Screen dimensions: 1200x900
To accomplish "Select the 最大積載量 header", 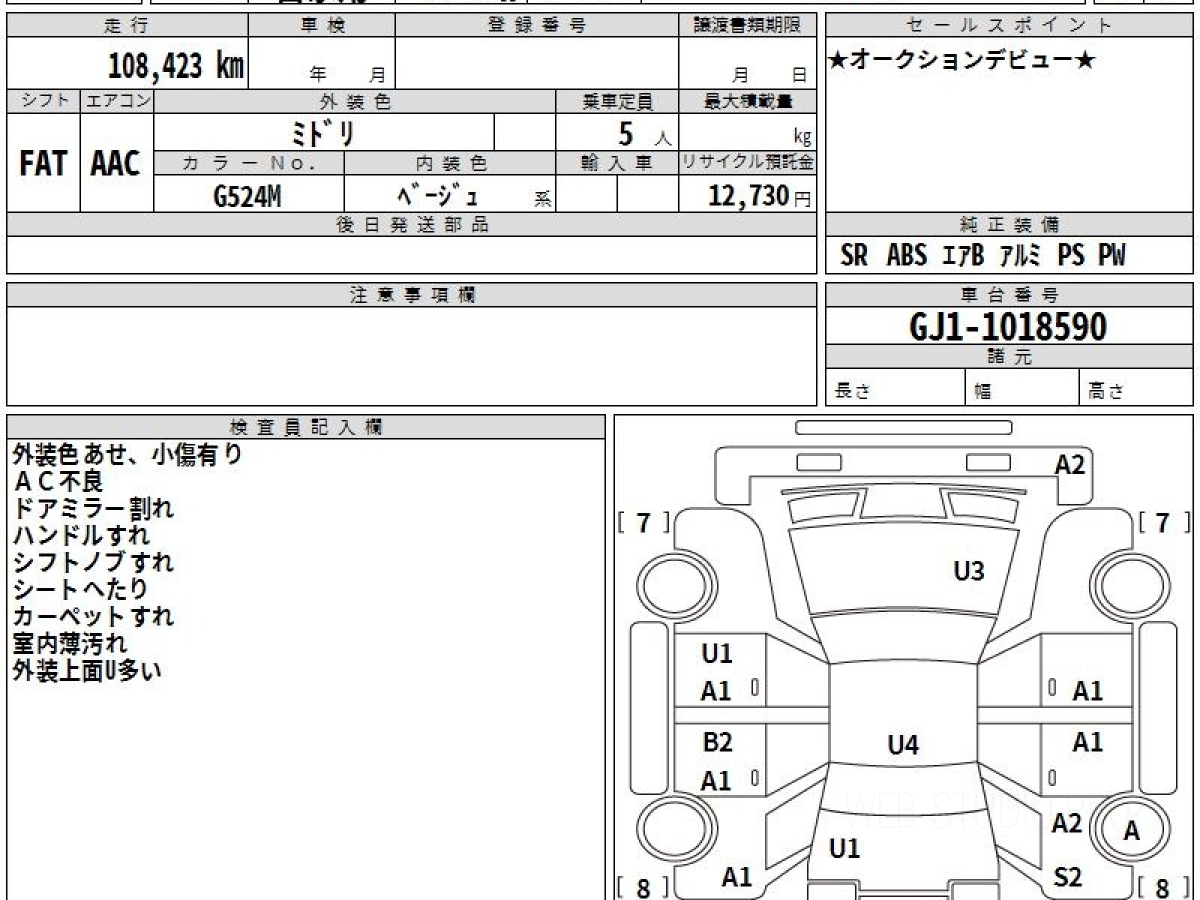I will (x=747, y=101).
